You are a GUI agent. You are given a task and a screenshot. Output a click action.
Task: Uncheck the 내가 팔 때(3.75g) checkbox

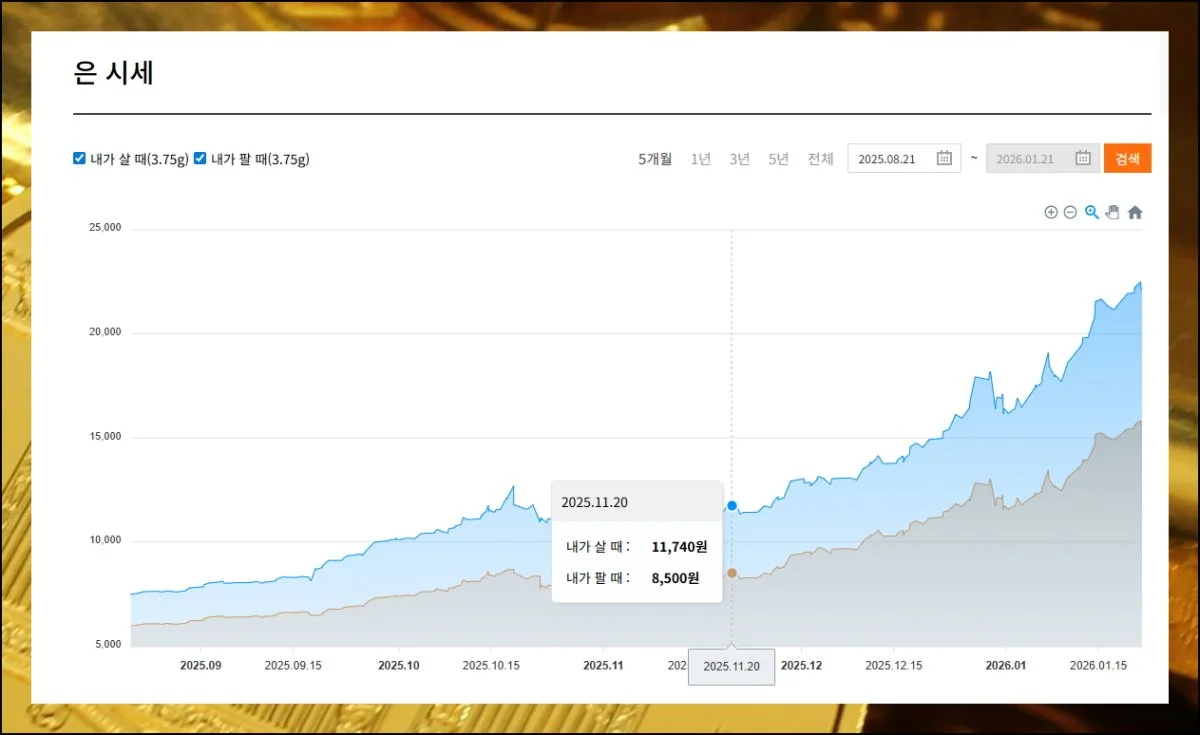tap(200, 158)
